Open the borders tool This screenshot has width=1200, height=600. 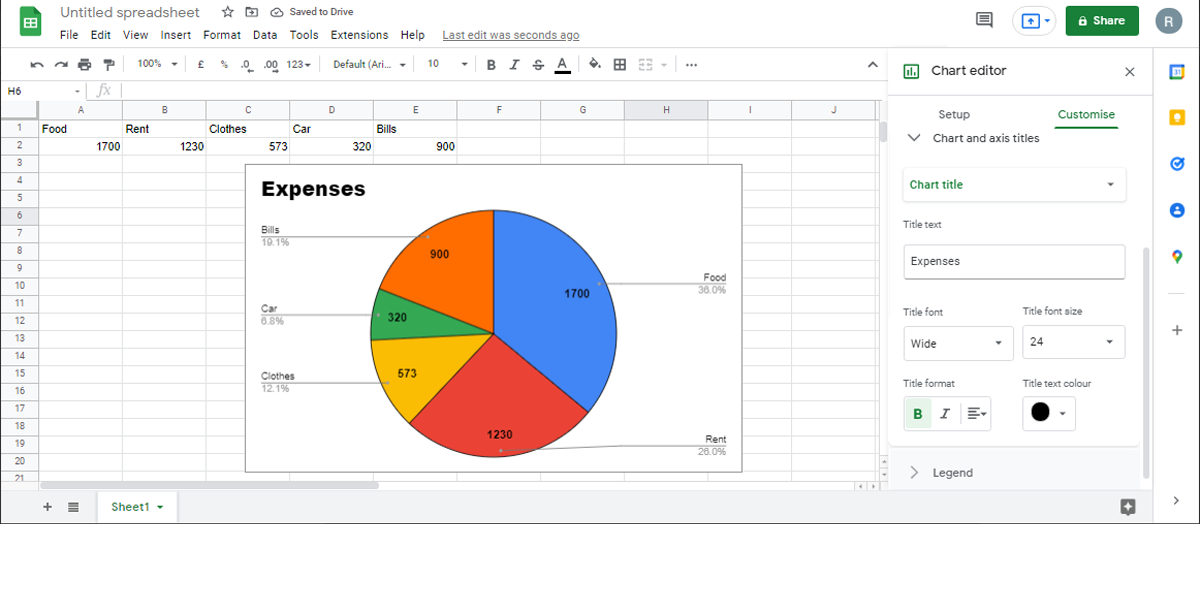point(620,64)
